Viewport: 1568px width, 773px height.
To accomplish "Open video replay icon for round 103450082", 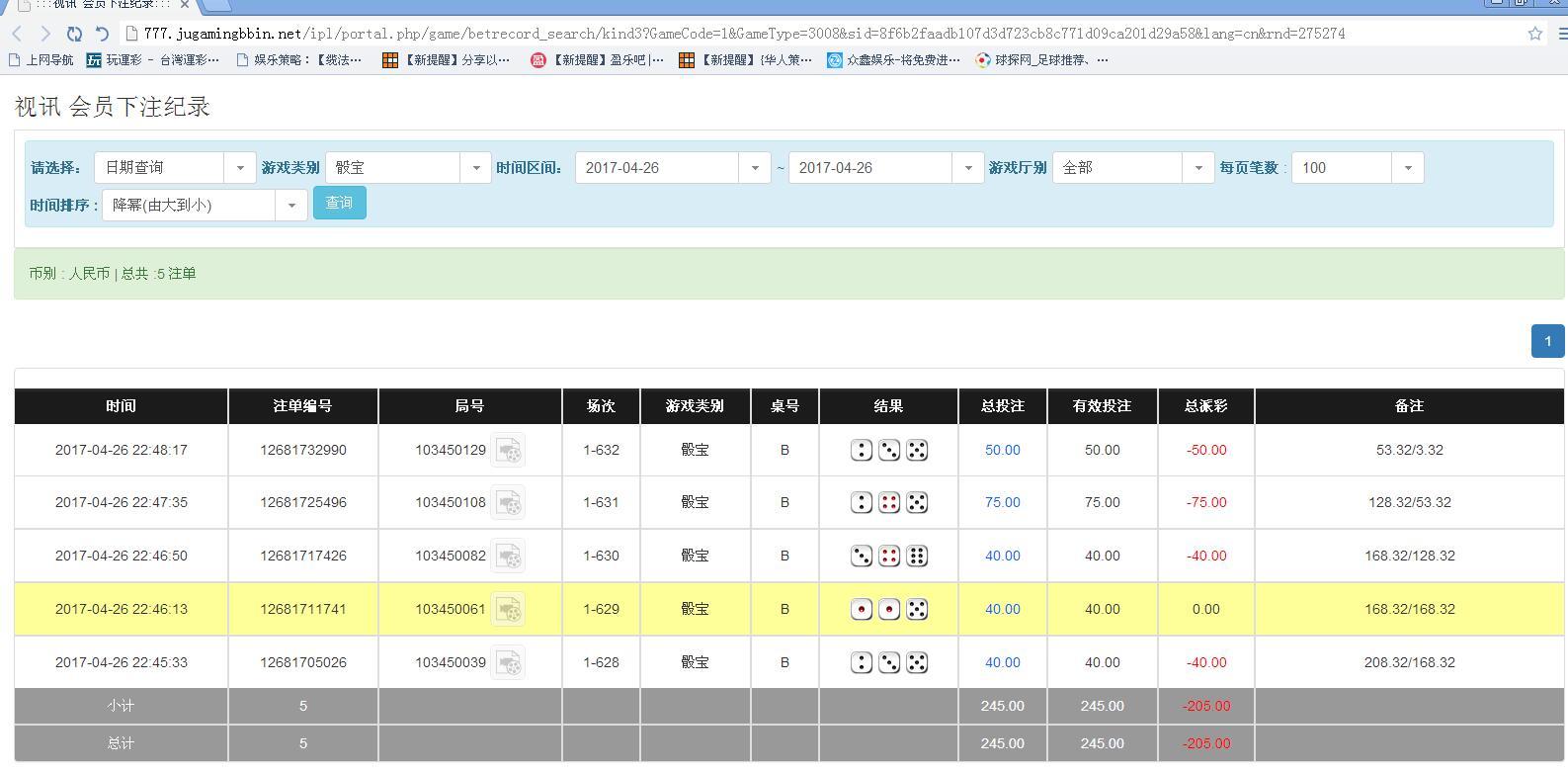I will (x=509, y=557).
